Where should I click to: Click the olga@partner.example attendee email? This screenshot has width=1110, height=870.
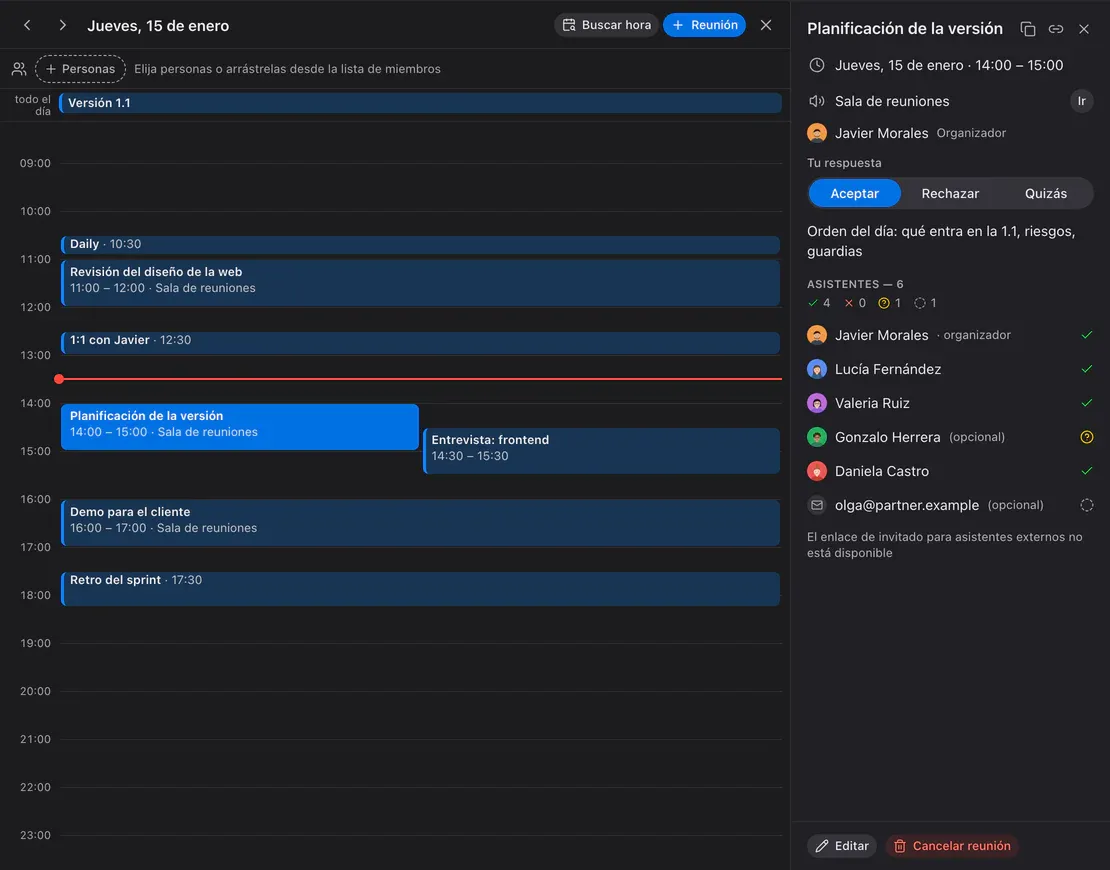907,505
